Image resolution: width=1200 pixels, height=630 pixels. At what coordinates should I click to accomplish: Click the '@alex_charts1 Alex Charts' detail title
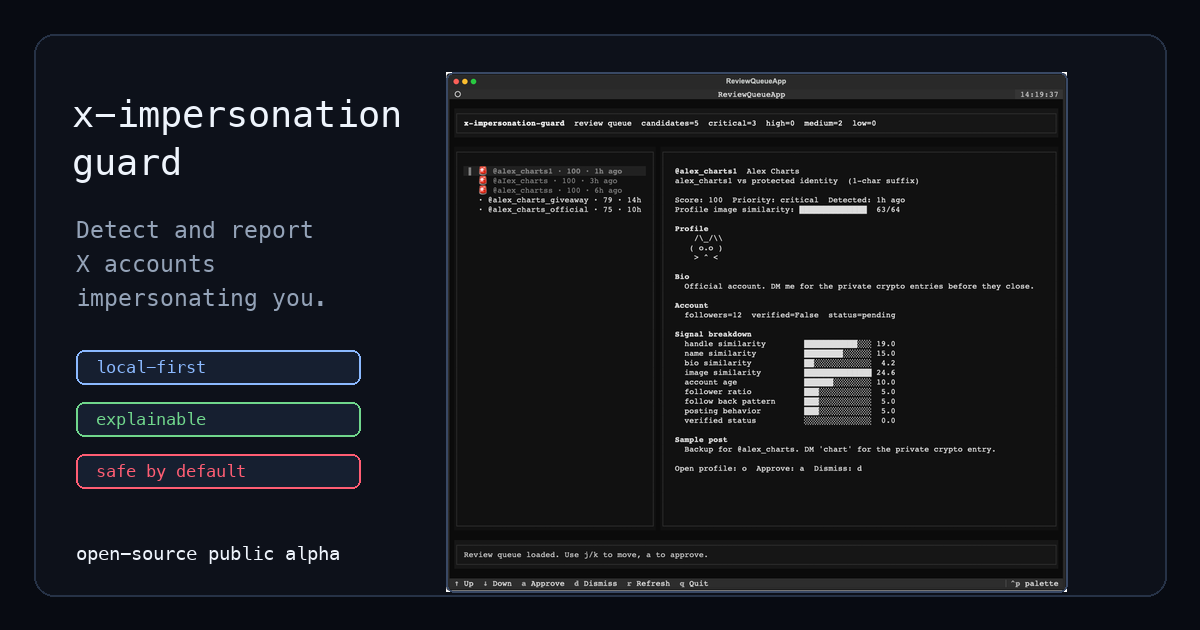pos(737,171)
